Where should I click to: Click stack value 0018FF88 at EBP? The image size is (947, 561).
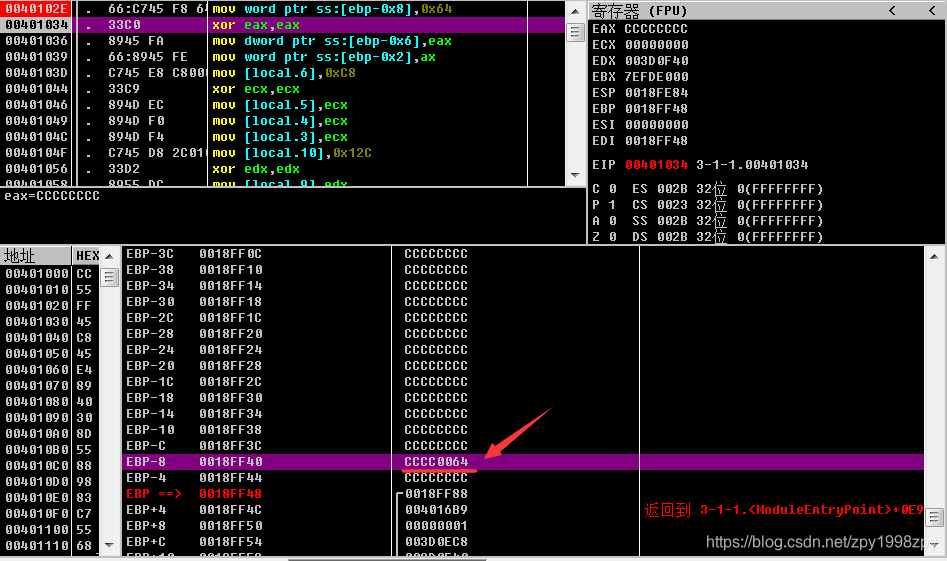tap(436, 493)
